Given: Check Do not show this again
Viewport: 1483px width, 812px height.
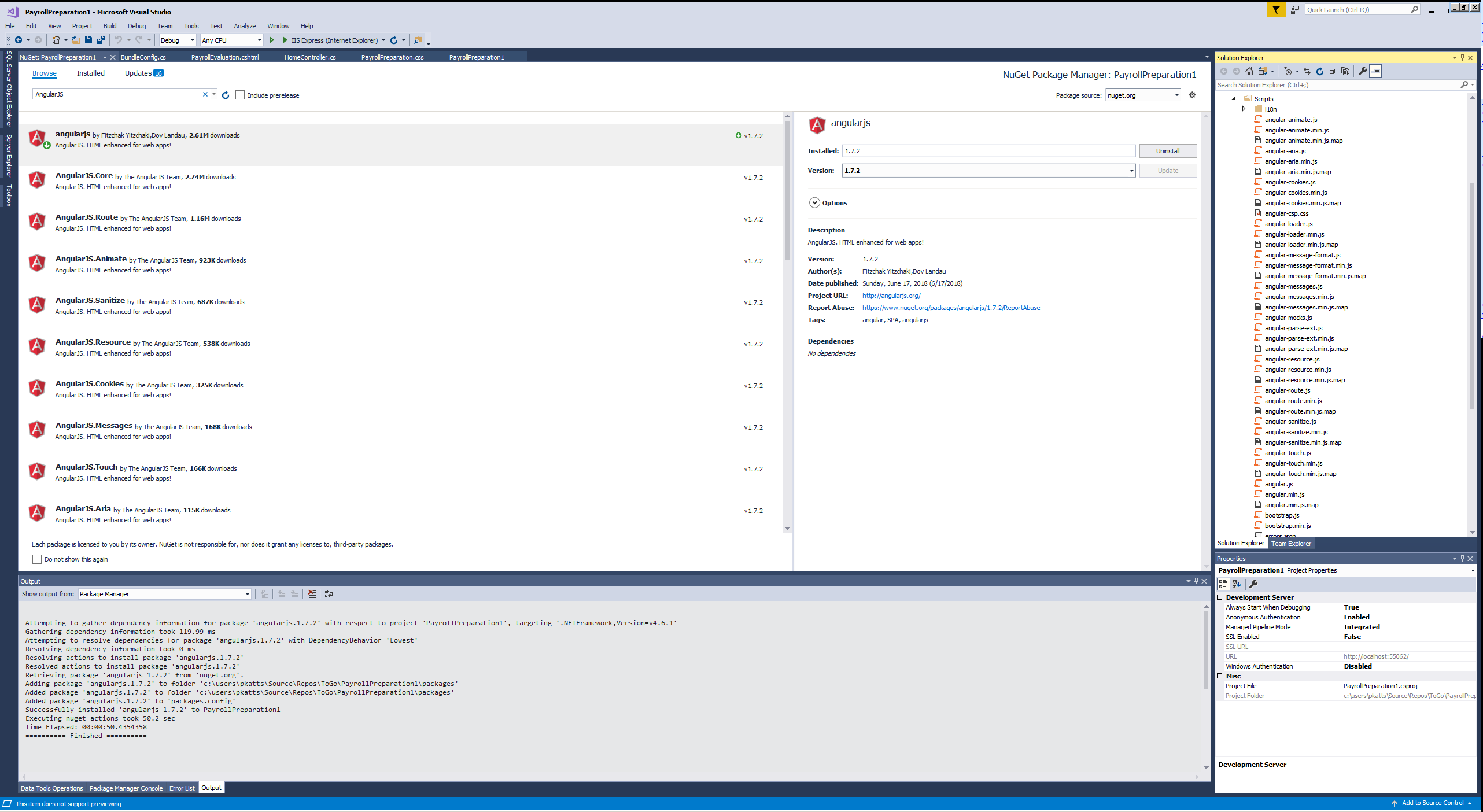Looking at the screenshot, I should 37,559.
